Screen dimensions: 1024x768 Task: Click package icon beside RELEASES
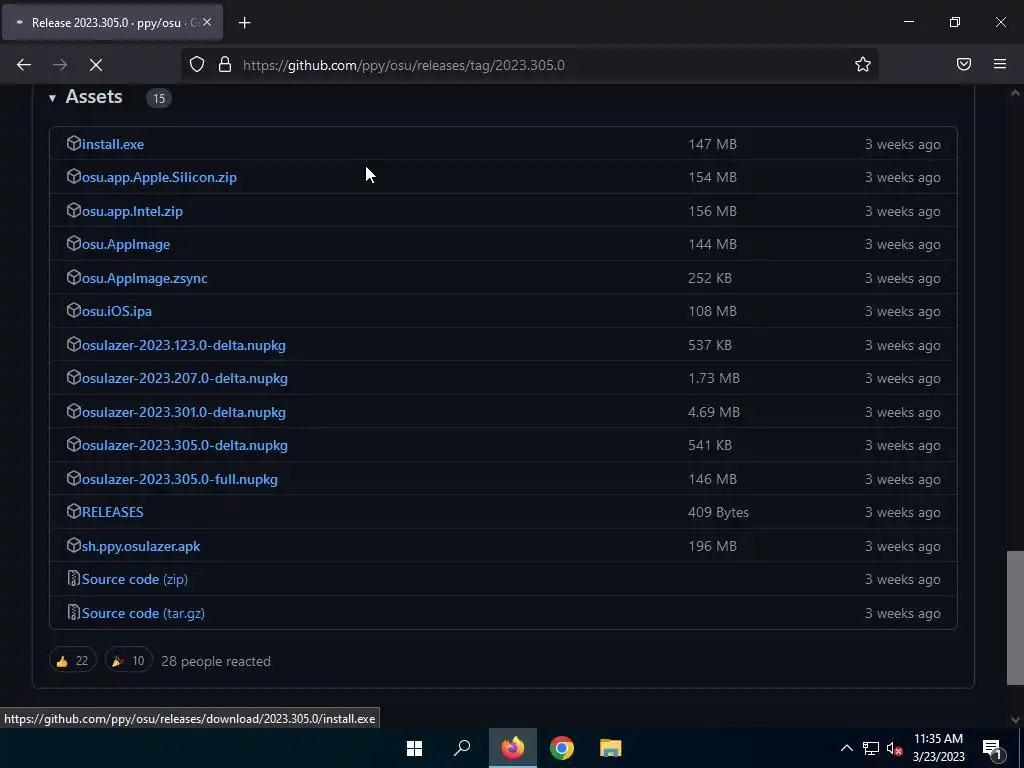tap(74, 511)
